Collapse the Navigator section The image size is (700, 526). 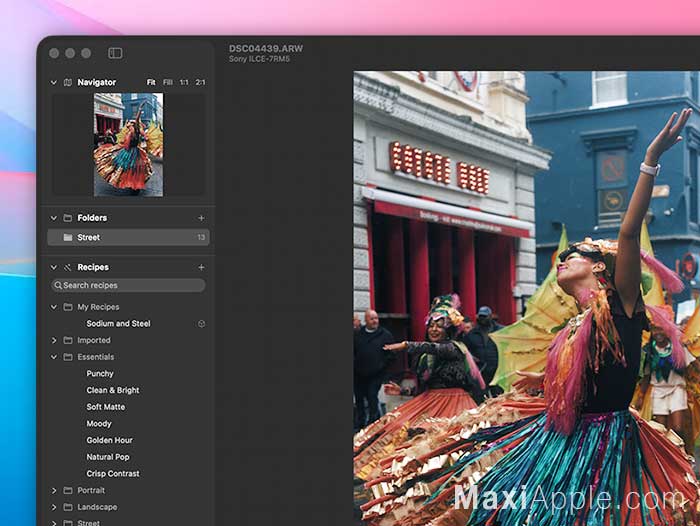tap(54, 82)
